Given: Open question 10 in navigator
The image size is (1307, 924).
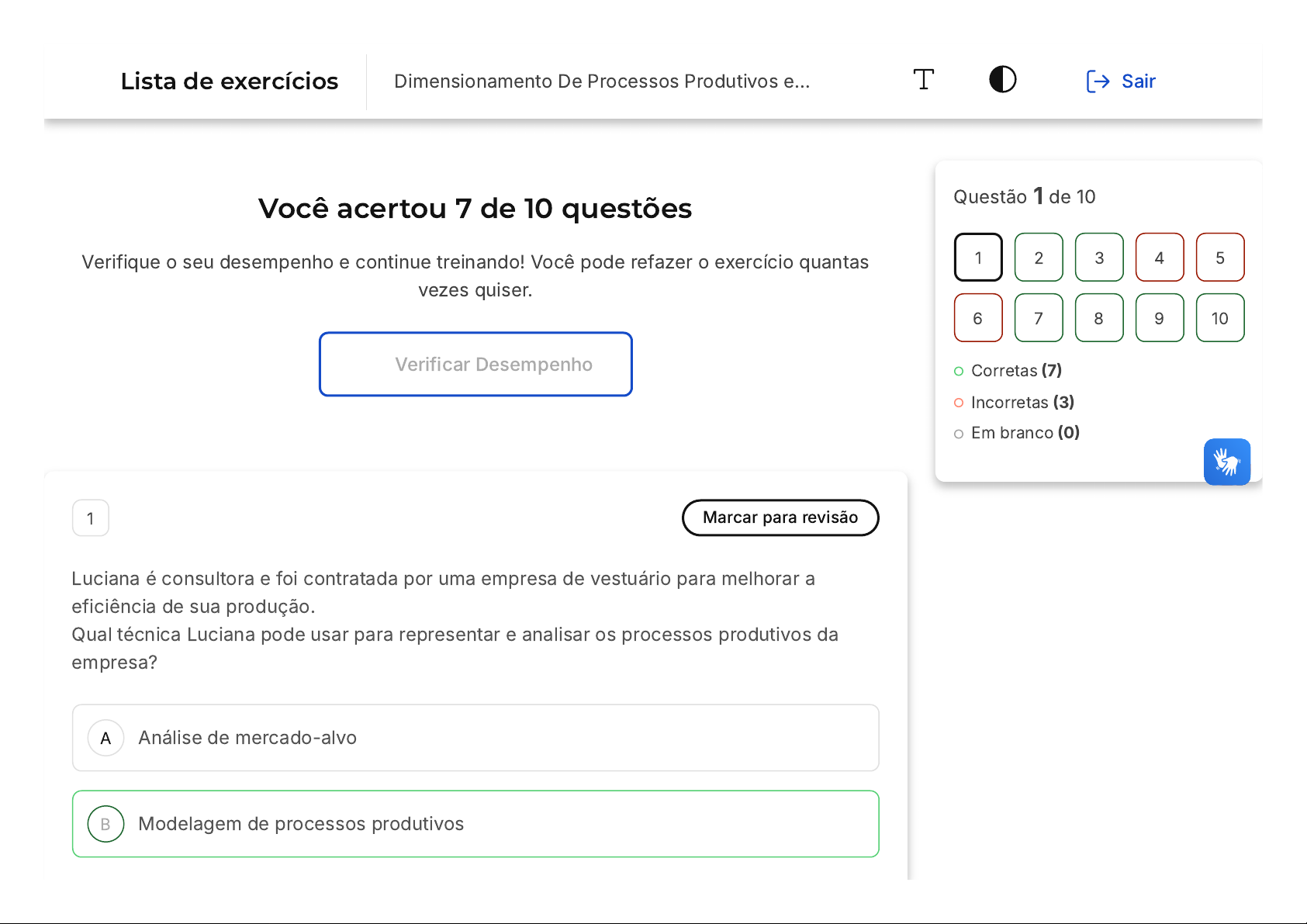Looking at the screenshot, I should click(x=1220, y=318).
